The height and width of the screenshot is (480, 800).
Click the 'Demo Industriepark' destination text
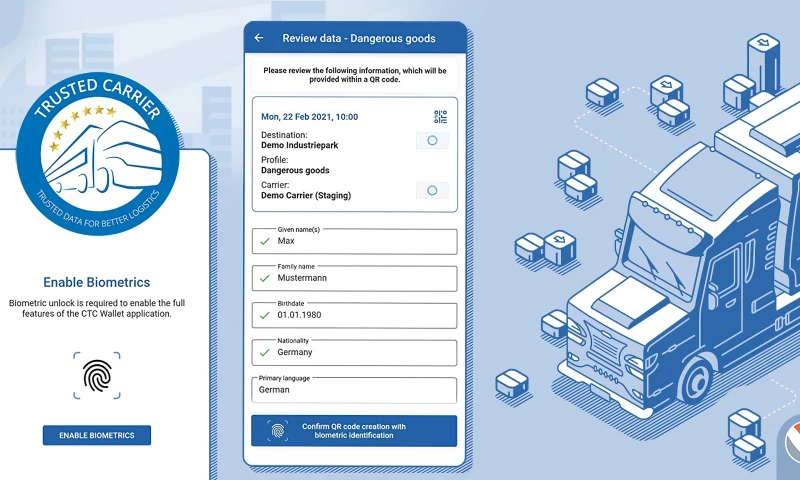pyautogui.click(x=299, y=145)
